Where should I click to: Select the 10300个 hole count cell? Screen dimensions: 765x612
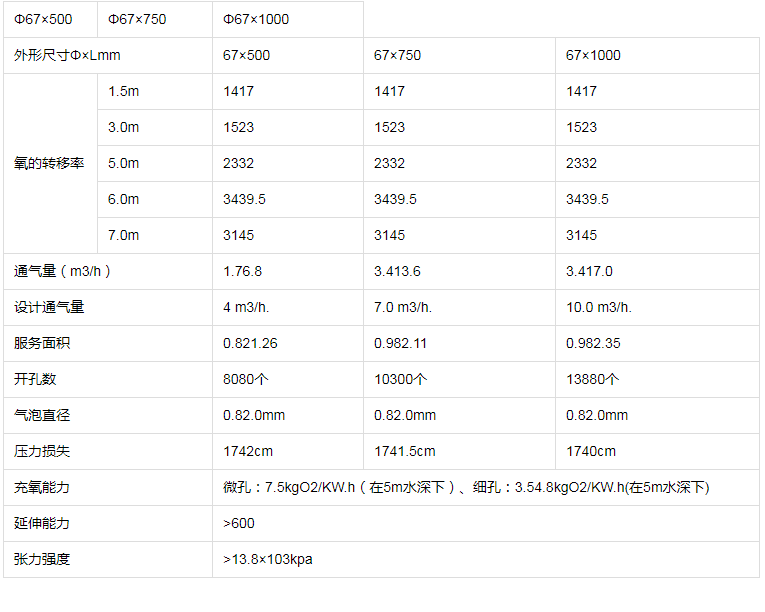tap(459, 380)
